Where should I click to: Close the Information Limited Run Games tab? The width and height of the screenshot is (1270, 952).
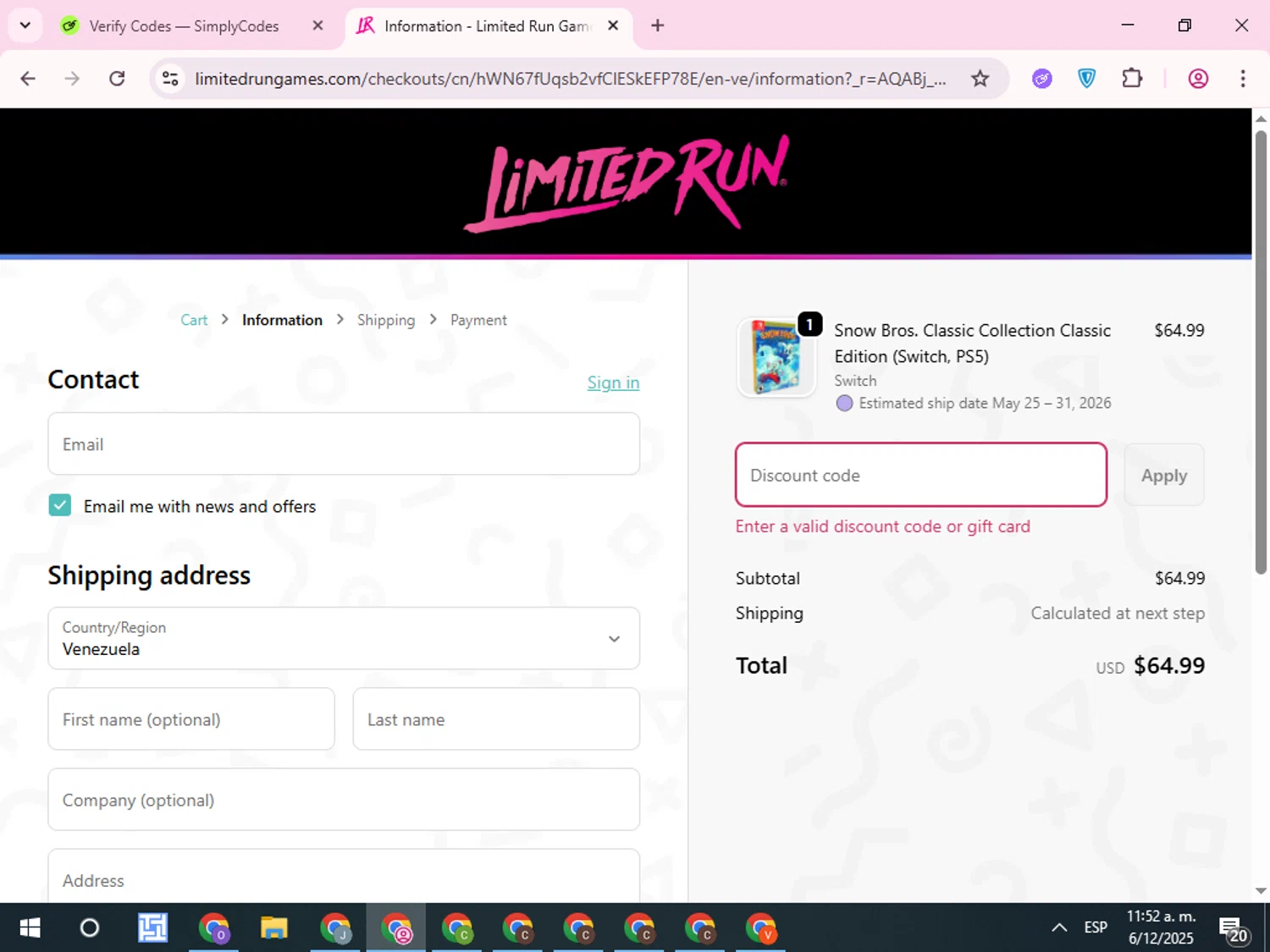coord(613,25)
